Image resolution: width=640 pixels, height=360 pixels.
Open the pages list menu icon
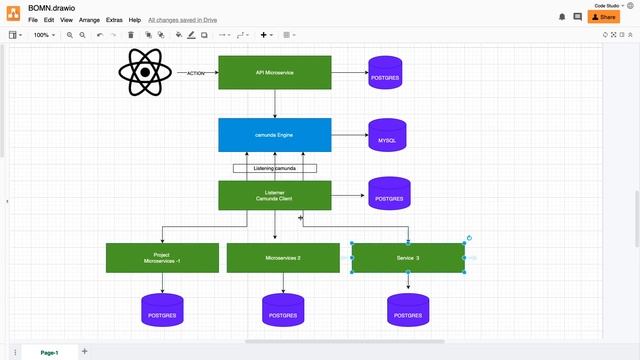[15, 352]
